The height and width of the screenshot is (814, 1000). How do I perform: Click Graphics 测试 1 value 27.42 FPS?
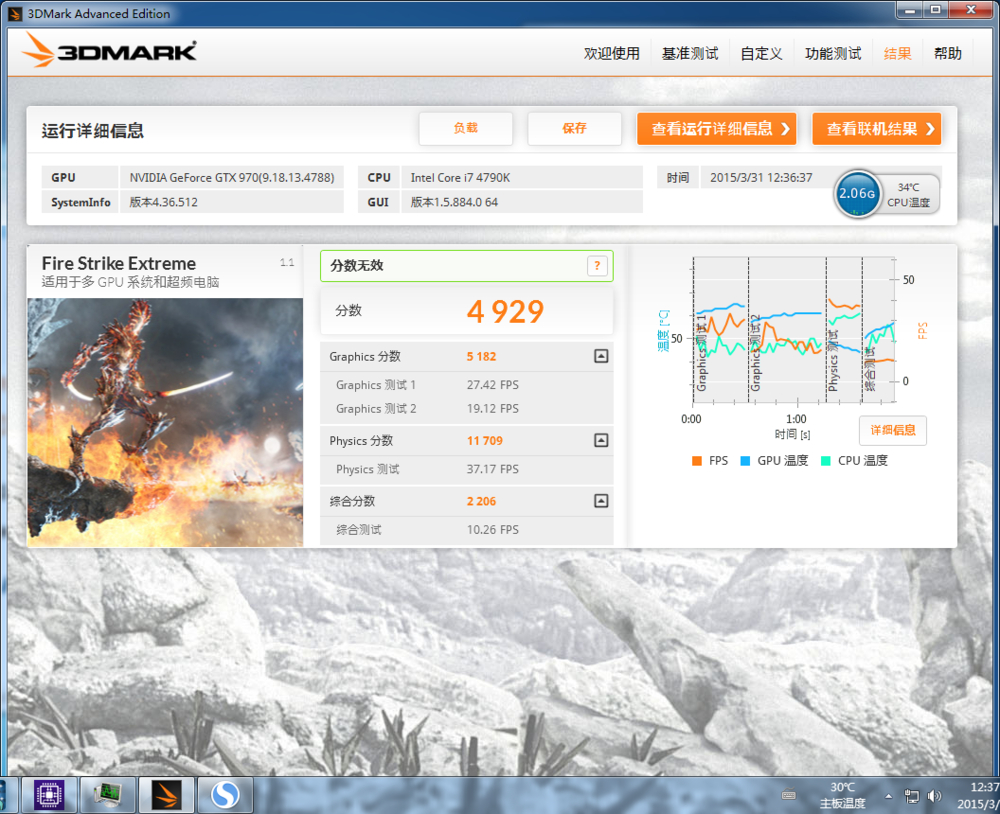[x=492, y=385]
